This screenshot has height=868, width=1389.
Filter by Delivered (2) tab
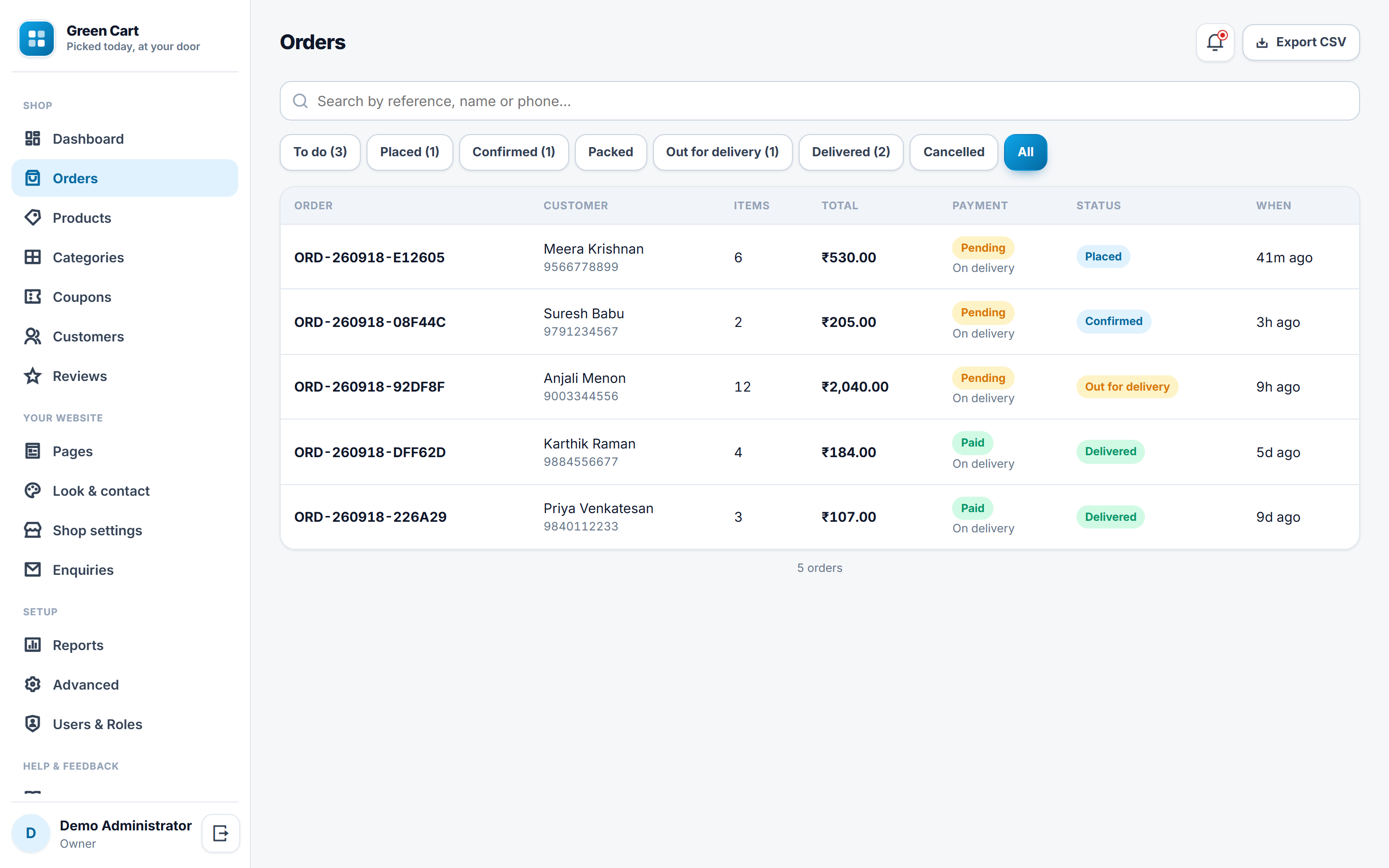[x=851, y=152]
